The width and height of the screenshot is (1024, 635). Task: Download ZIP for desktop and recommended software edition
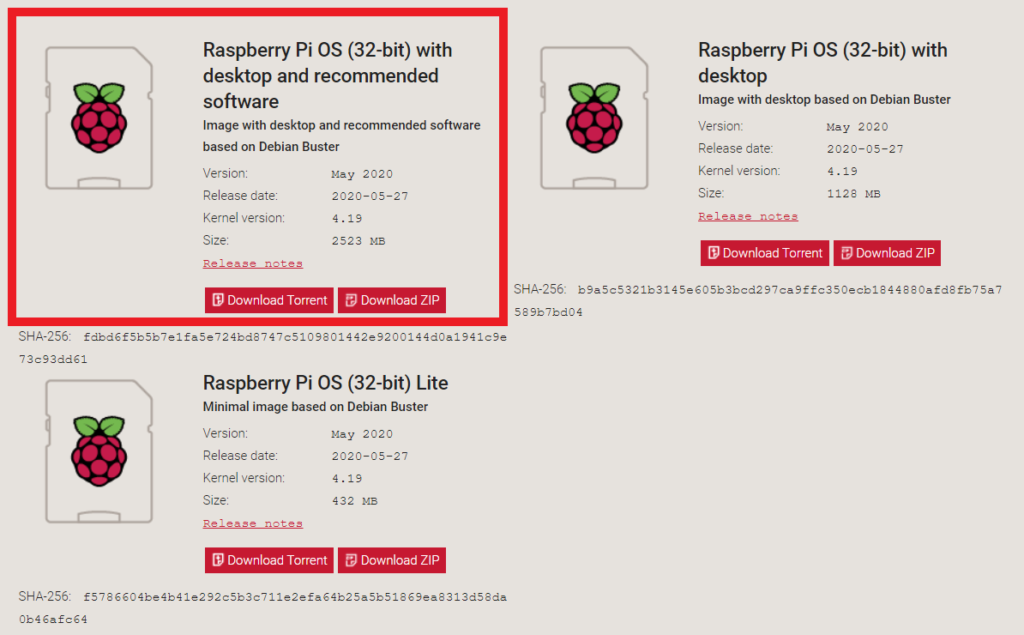point(392,300)
